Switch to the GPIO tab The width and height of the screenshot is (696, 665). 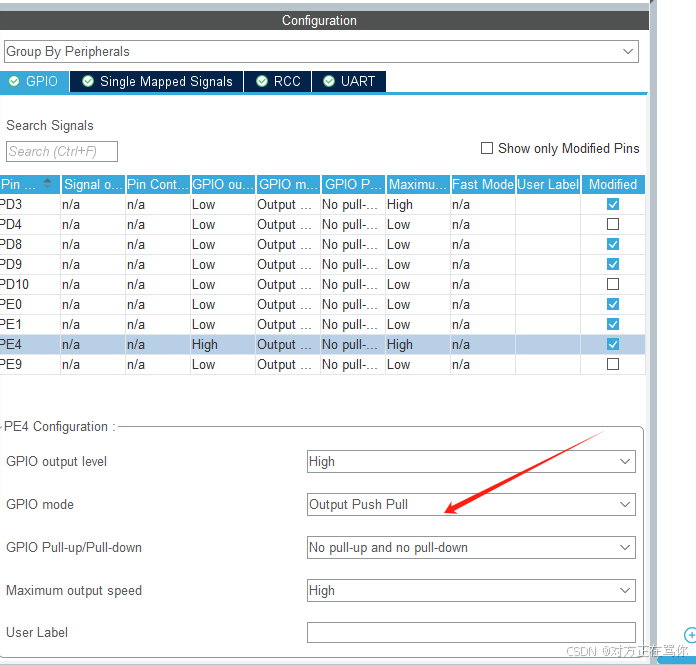click(34, 81)
